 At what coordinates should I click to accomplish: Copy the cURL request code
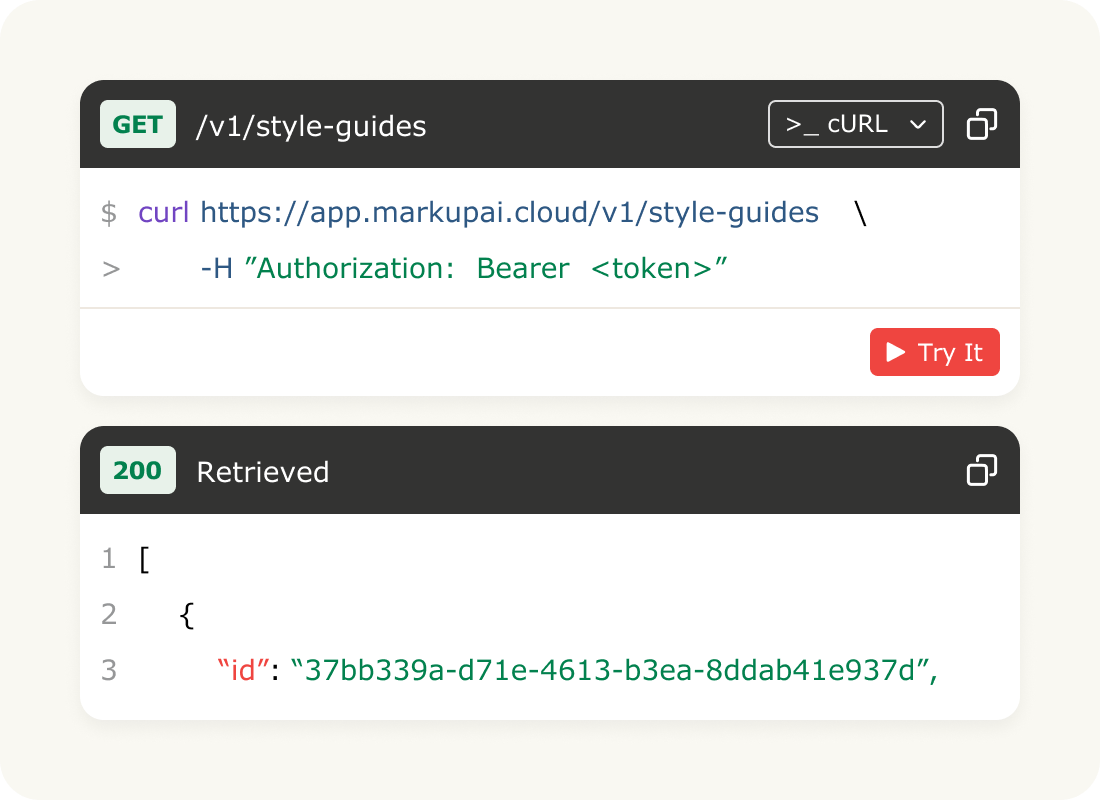981,124
